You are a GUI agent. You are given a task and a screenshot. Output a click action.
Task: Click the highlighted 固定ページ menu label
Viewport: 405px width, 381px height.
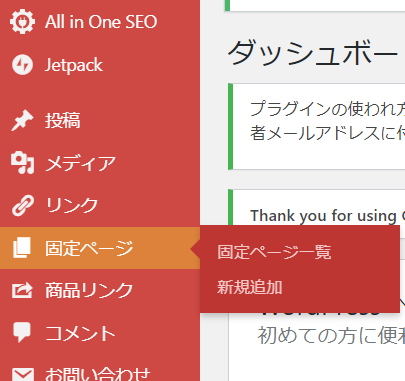pos(89,248)
